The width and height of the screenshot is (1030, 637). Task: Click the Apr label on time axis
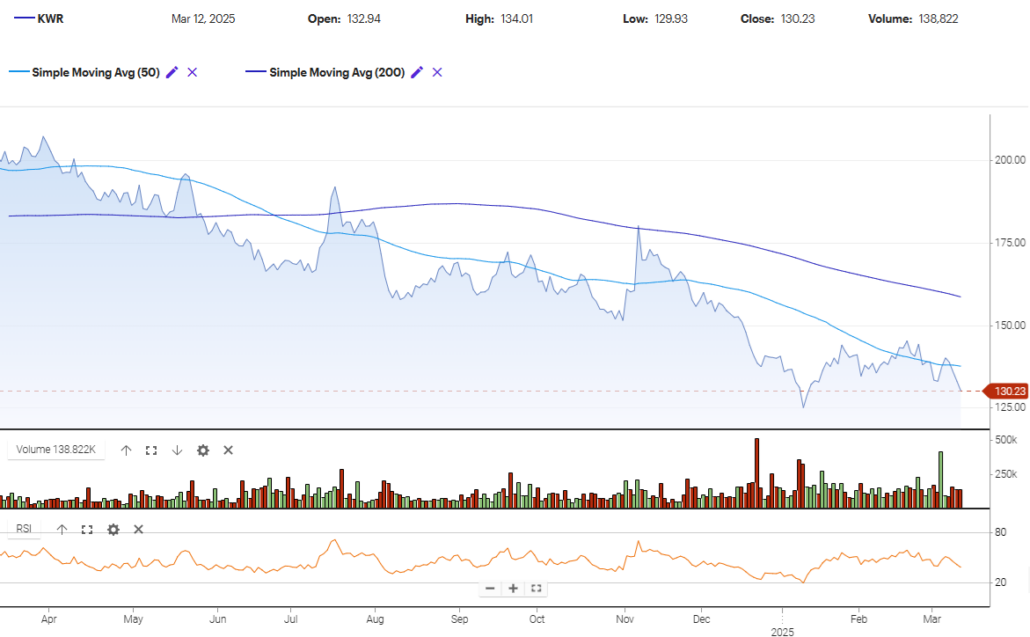pos(49,619)
